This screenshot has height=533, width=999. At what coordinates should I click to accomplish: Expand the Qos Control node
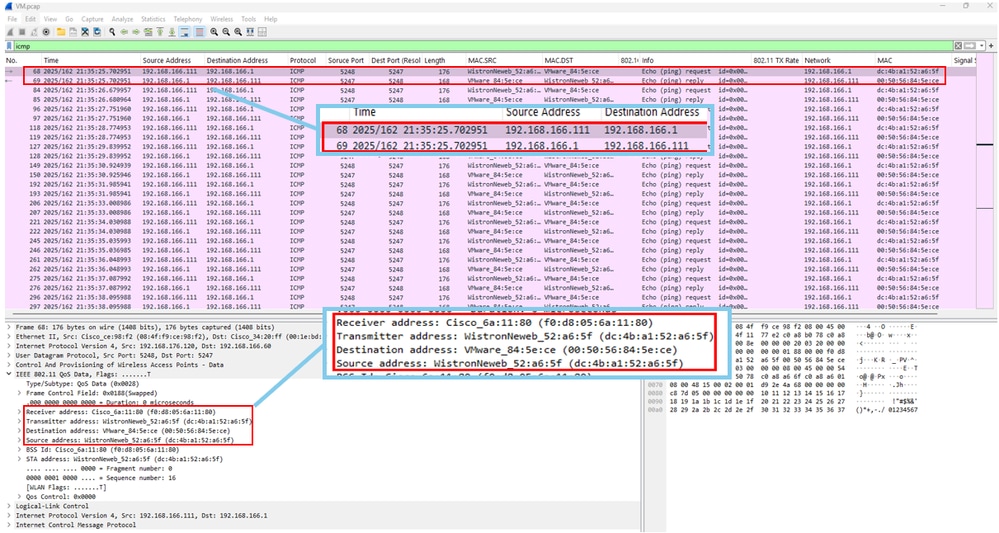coord(19,497)
